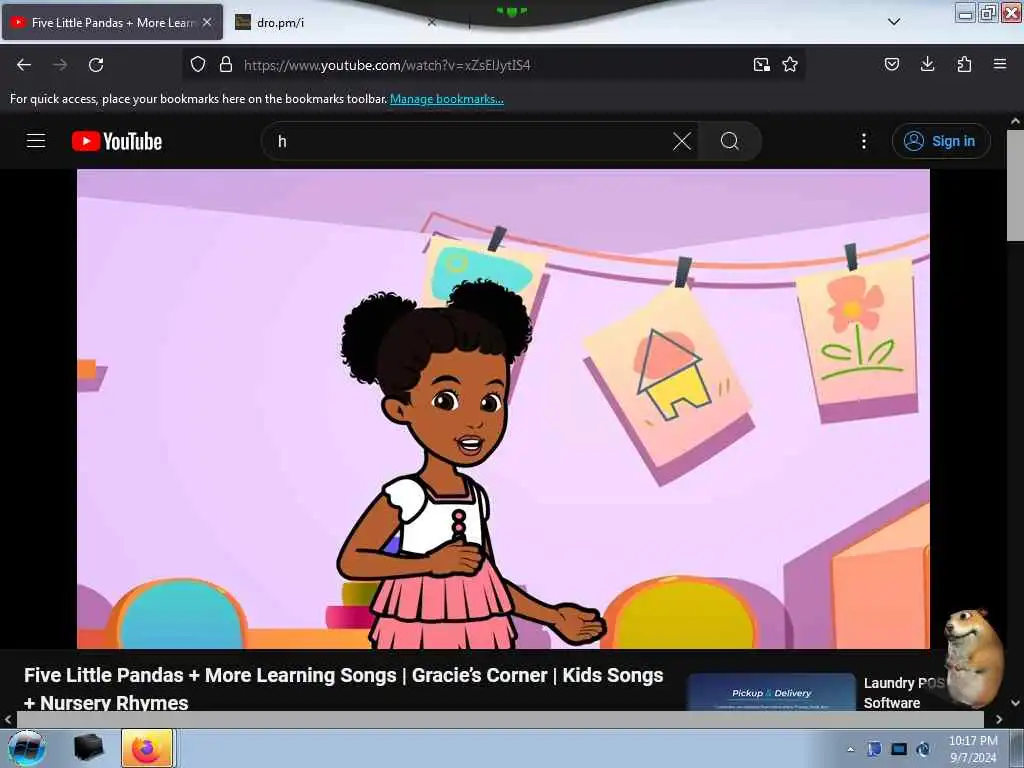Image resolution: width=1024 pixels, height=768 pixels.
Task: Go to the YouTube home logo
Action: (117, 141)
